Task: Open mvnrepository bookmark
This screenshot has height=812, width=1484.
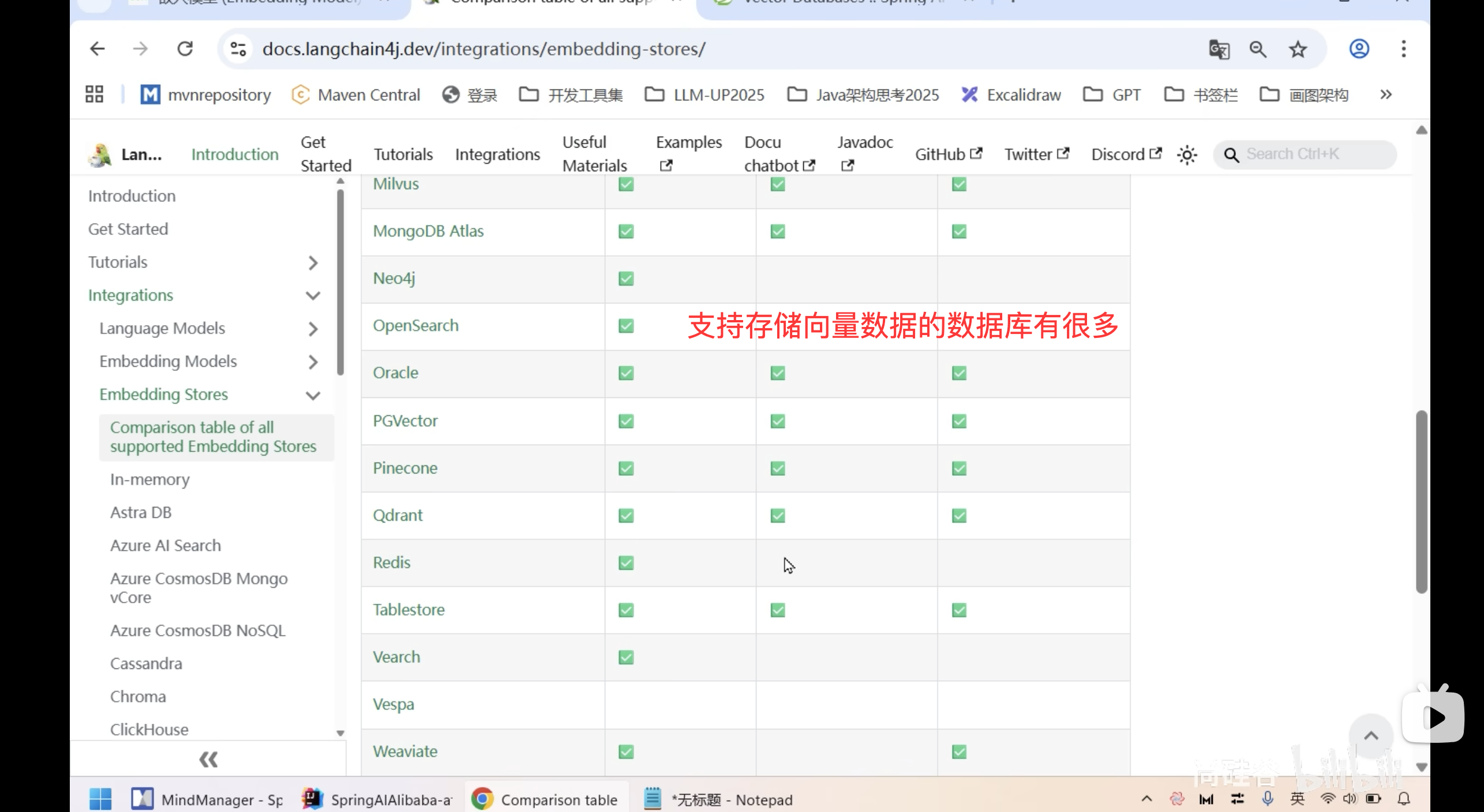Action: coord(206,95)
